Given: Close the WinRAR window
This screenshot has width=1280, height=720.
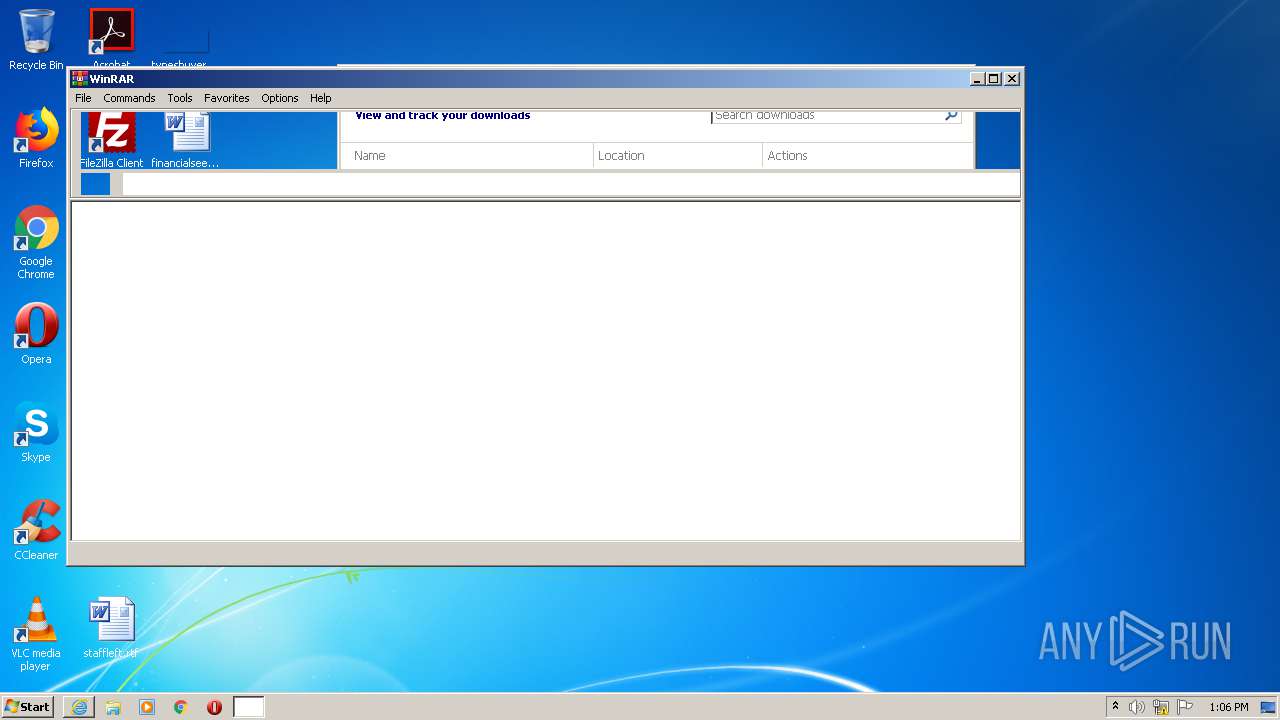Looking at the screenshot, I should click(x=1012, y=79).
